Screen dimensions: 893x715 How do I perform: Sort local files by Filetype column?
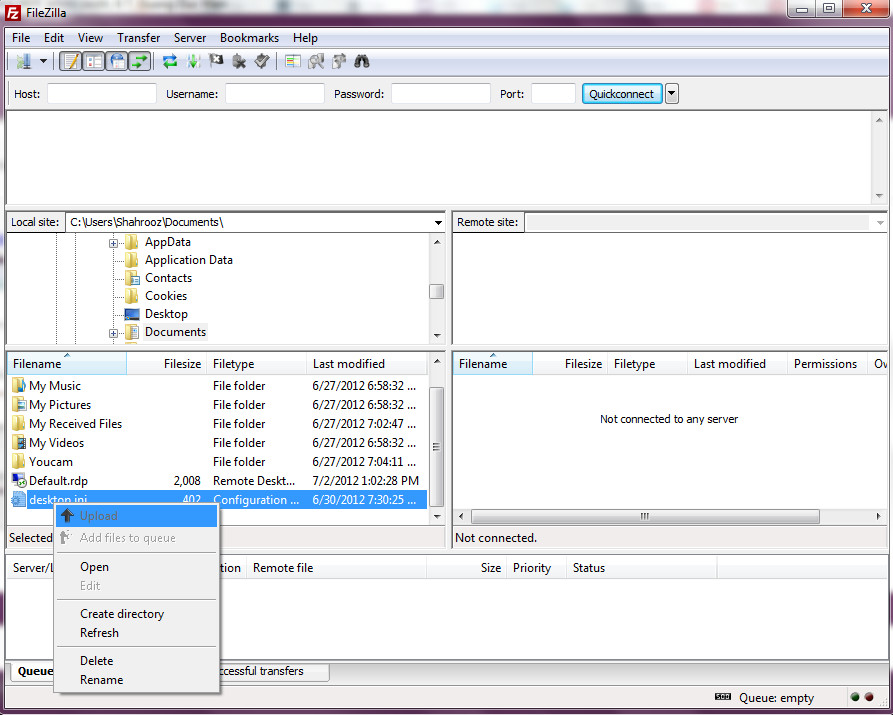[256, 363]
